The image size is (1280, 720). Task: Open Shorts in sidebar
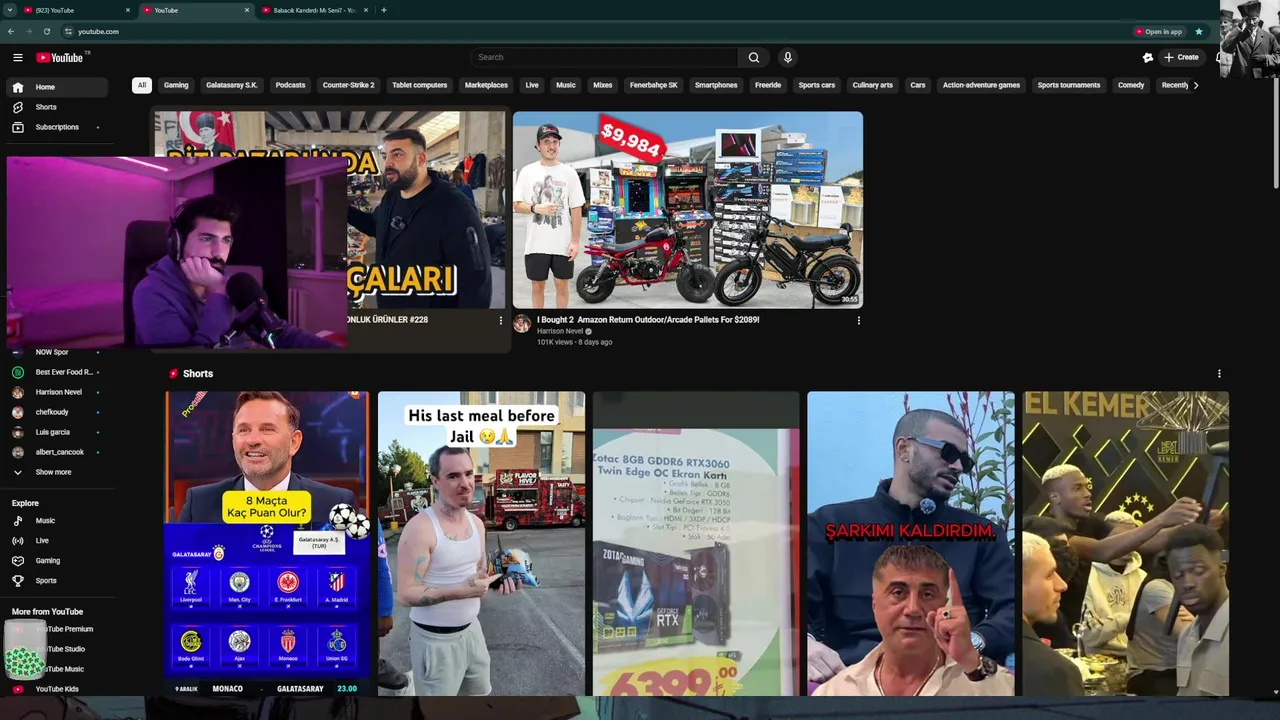[x=57, y=107]
